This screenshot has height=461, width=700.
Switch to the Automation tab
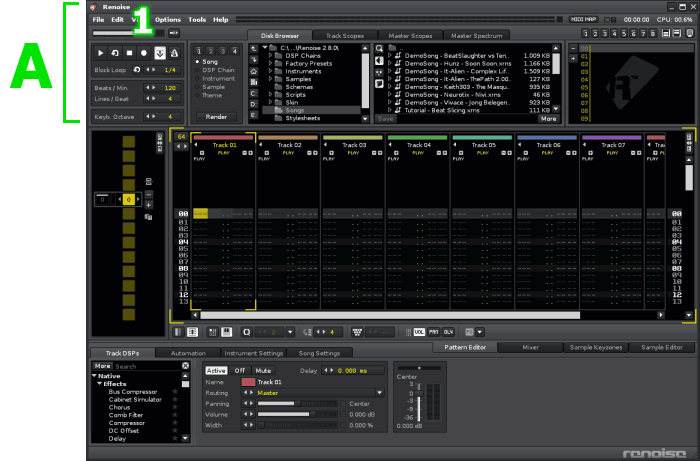188,353
